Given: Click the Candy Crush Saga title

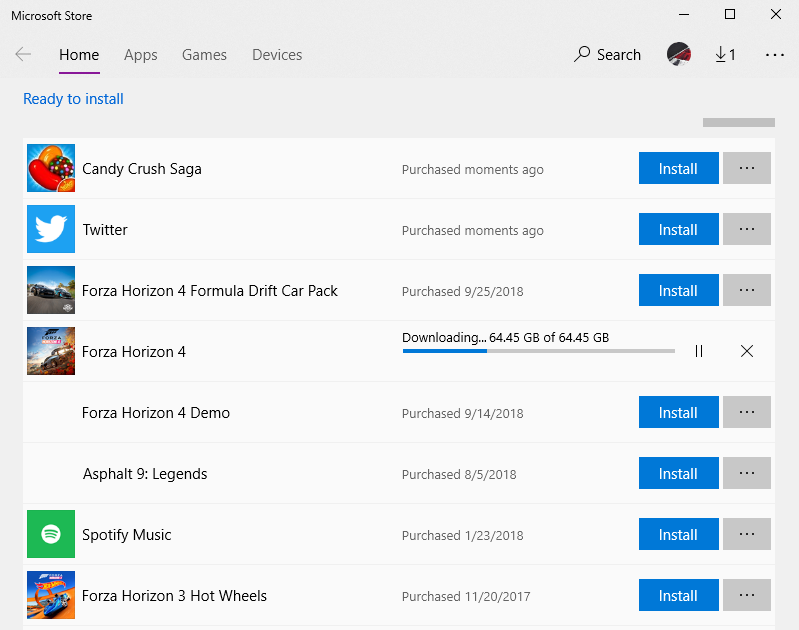Looking at the screenshot, I should (142, 169).
